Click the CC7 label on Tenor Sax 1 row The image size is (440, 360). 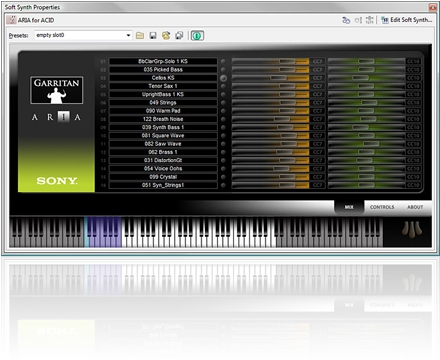point(317,86)
